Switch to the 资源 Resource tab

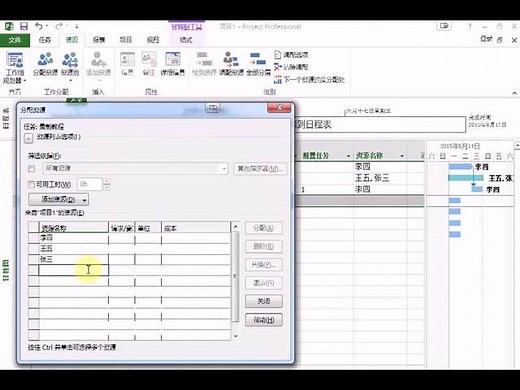coord(72,40)
